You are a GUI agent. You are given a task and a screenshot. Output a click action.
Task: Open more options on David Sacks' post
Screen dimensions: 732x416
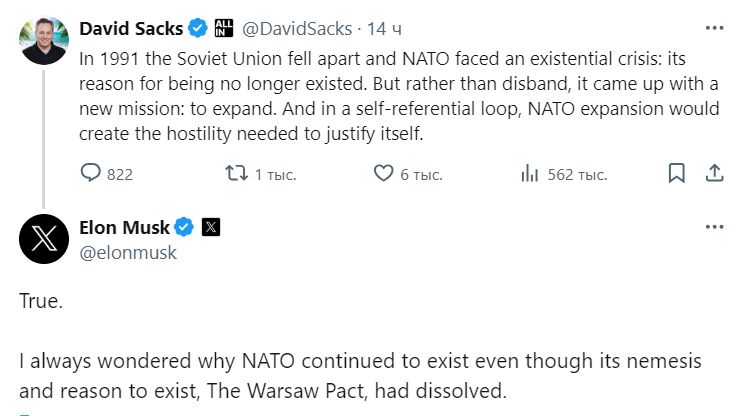(x=714, y=28)
